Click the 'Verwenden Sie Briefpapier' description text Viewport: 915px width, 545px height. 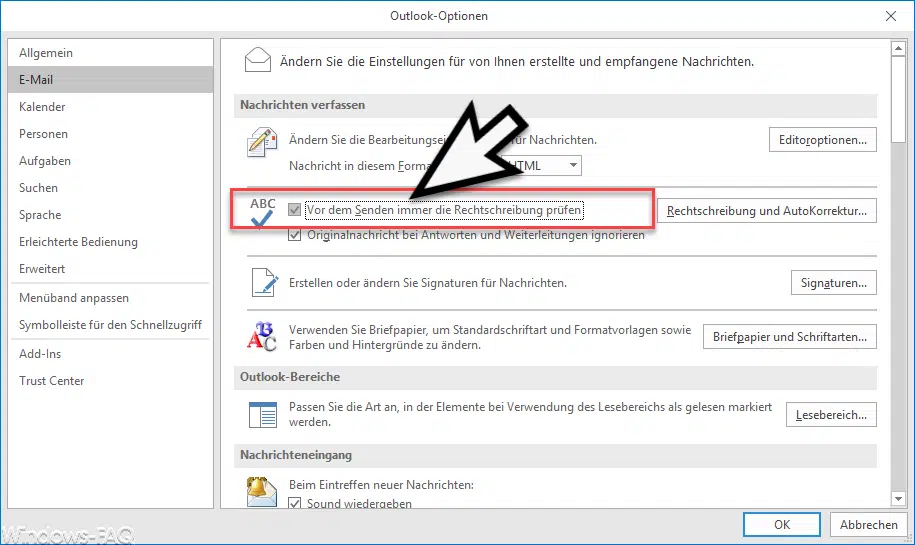pos(490,337)
